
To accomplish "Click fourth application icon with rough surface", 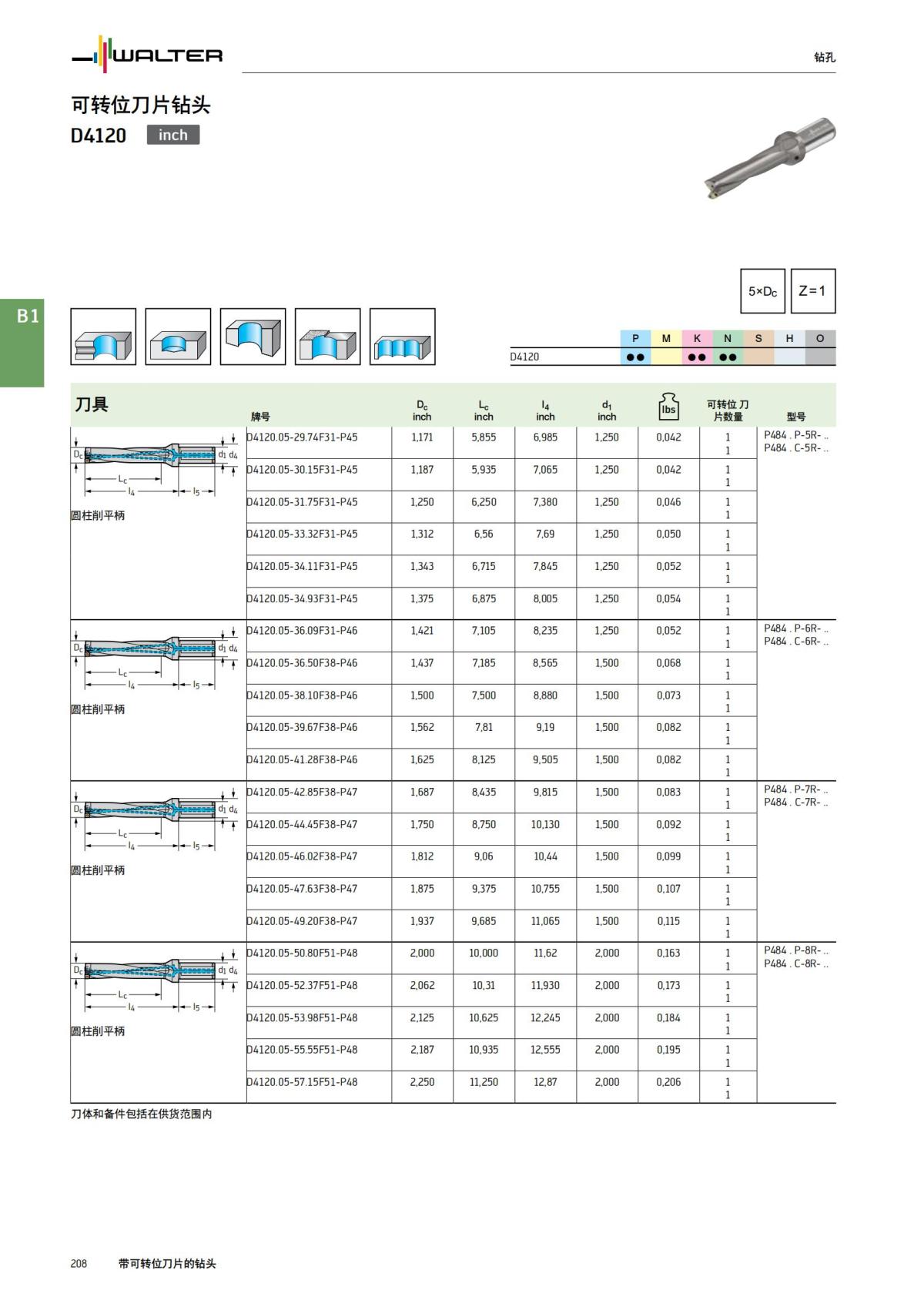I will (x=328, y=337).
